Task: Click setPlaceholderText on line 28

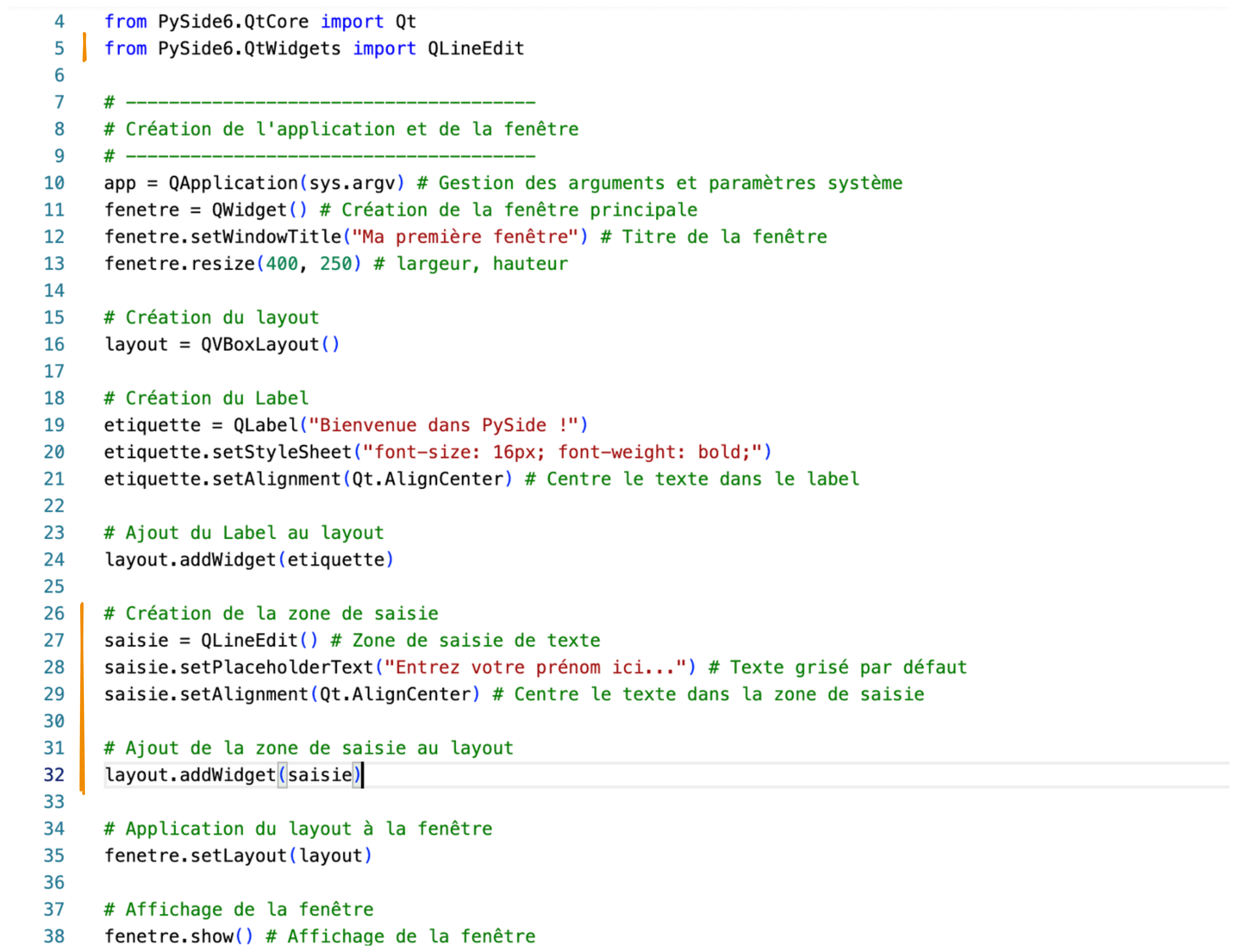Action: pyautogui.click(x=276, y=667)
